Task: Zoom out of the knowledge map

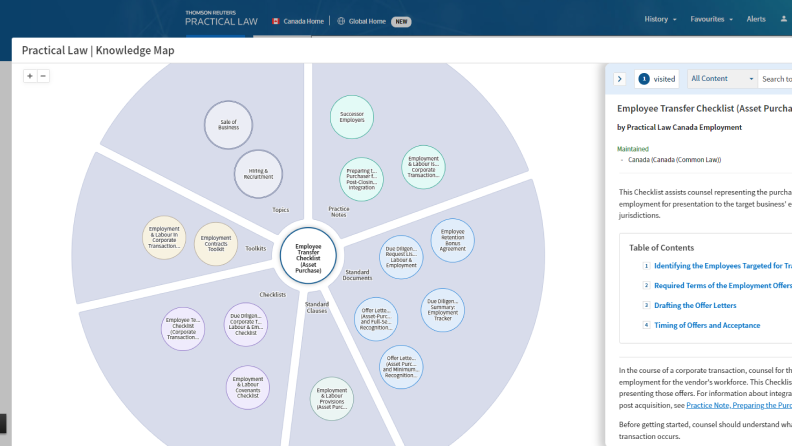Action: [43, 76]
